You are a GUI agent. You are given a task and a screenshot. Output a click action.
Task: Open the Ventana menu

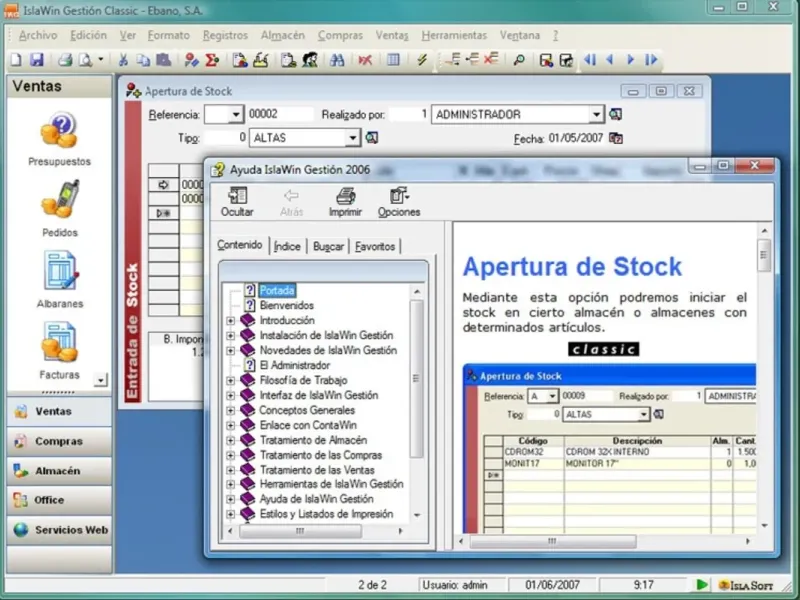pyautogui.click(x=519, y=35)
